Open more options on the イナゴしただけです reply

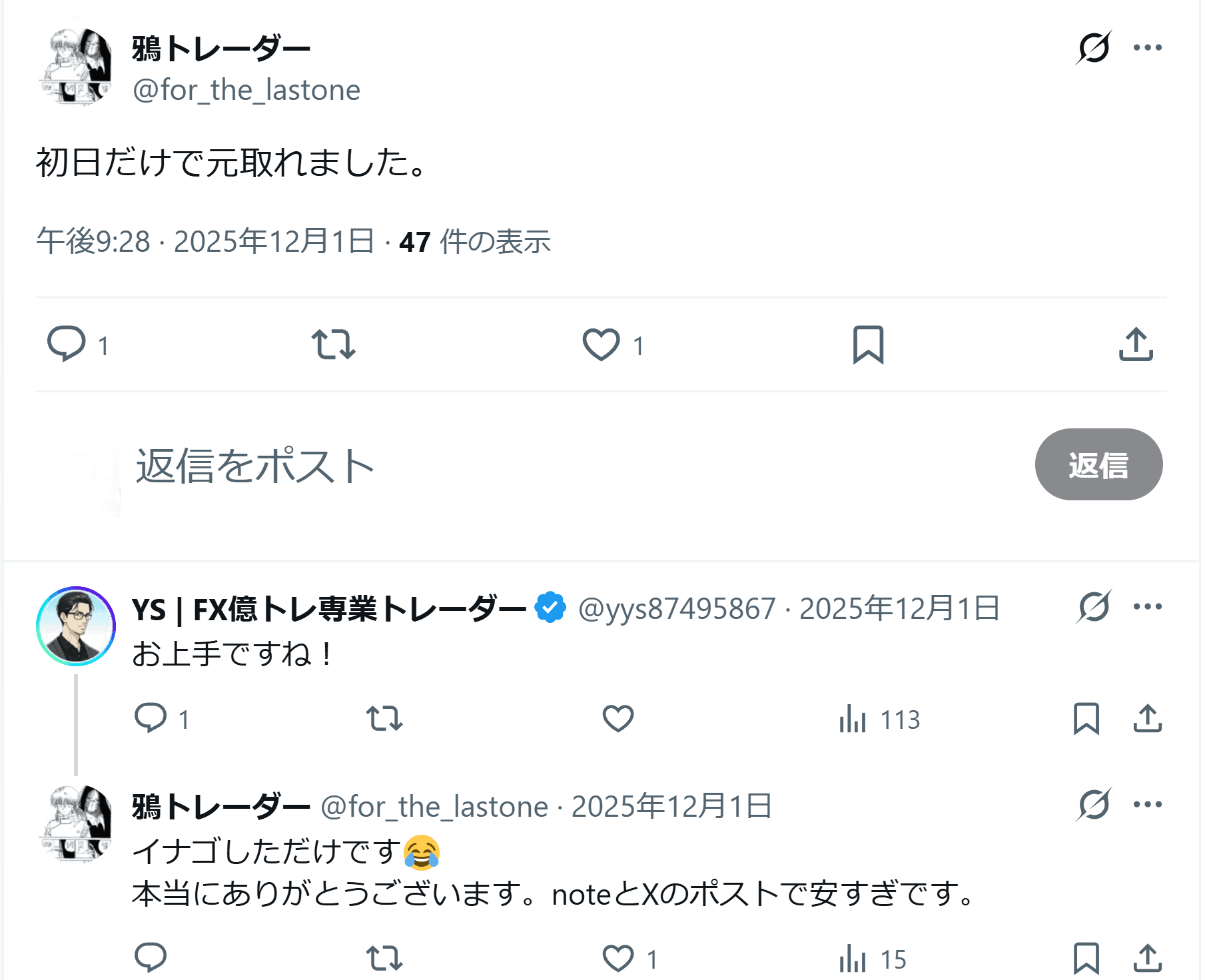(x=1147, y=804)
